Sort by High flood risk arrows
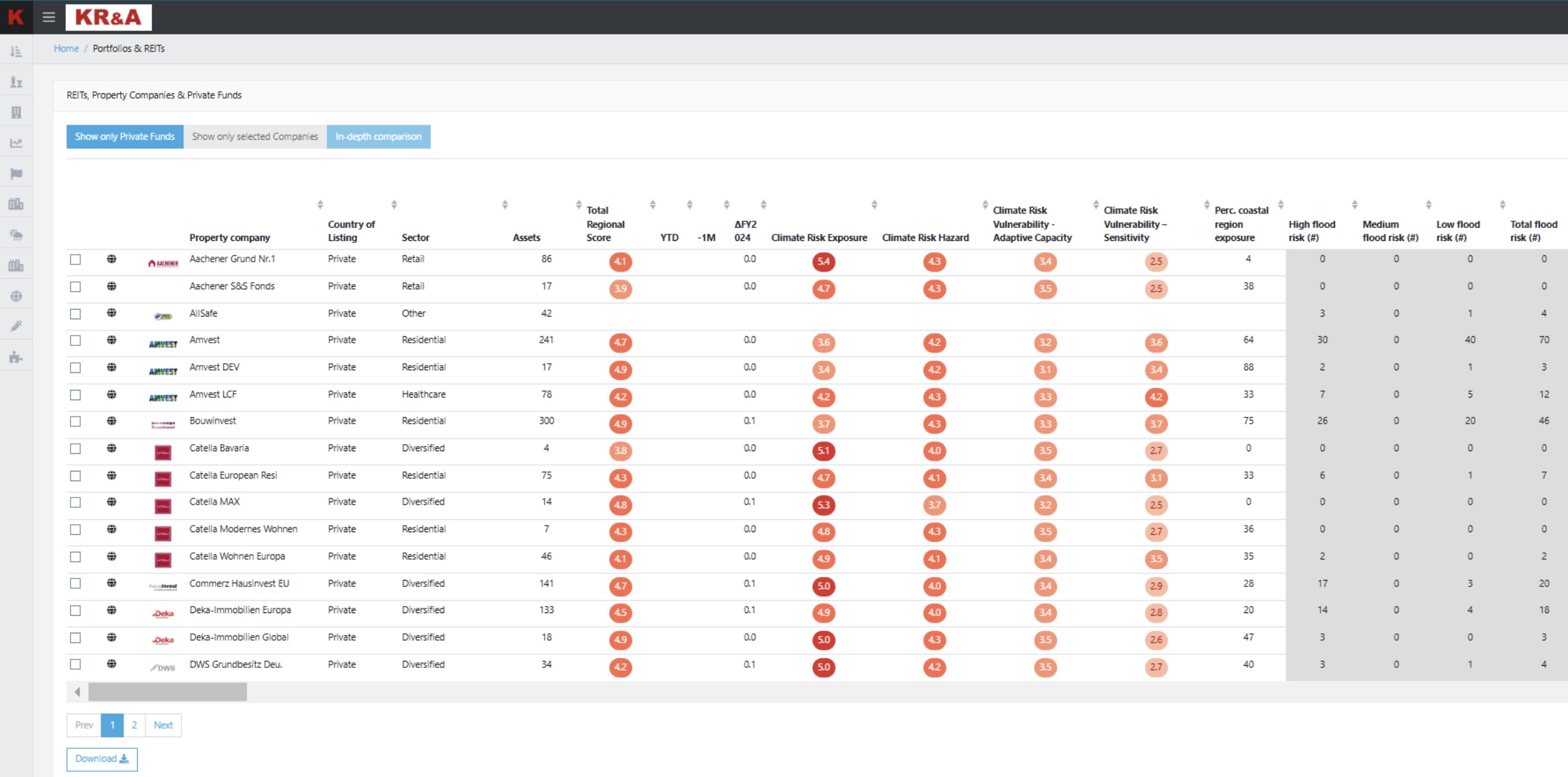Viewport: 1568px width, 777px height. [1355, 204]
